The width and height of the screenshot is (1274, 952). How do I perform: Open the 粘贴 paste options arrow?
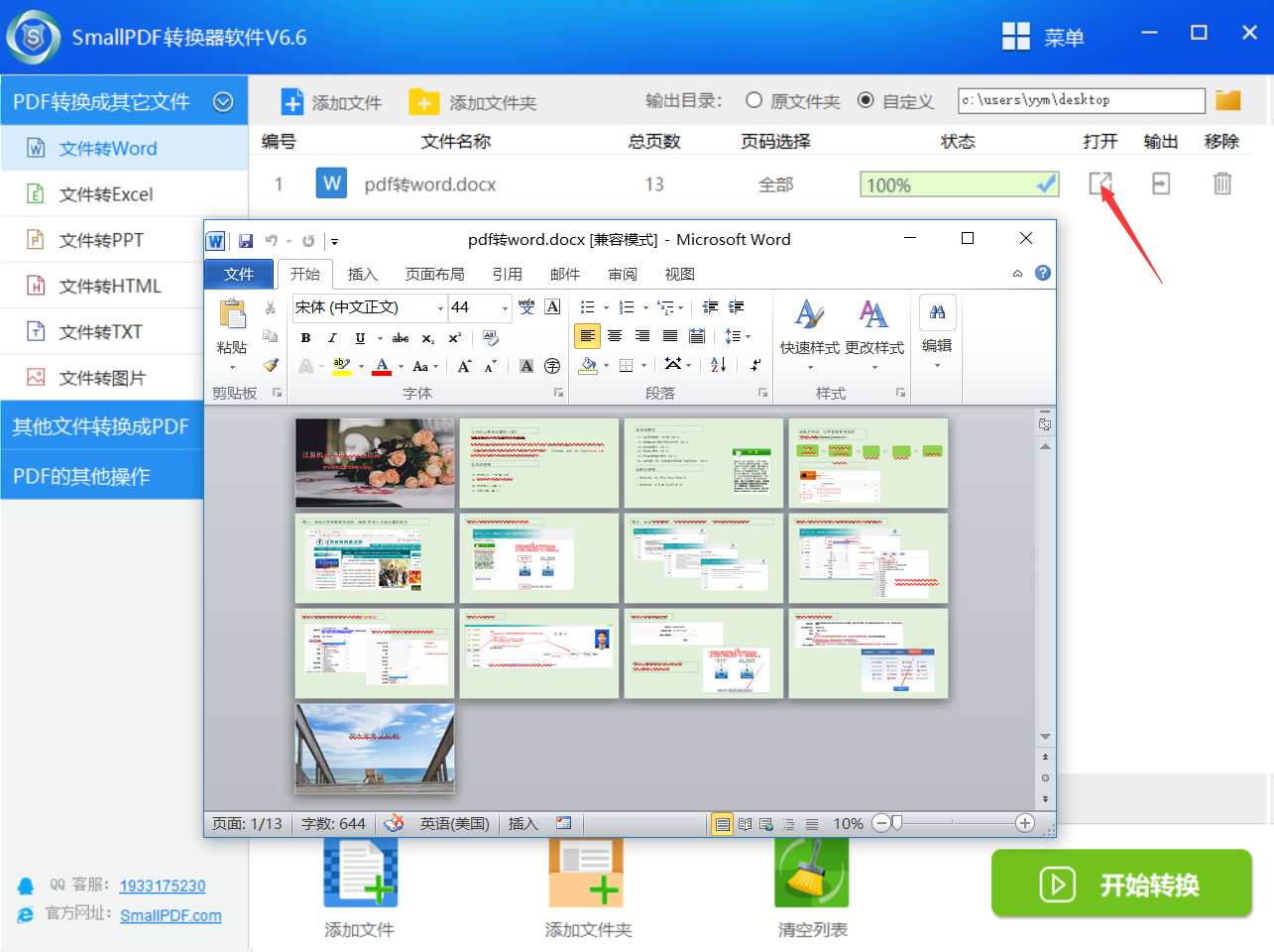tap(232, 367)
